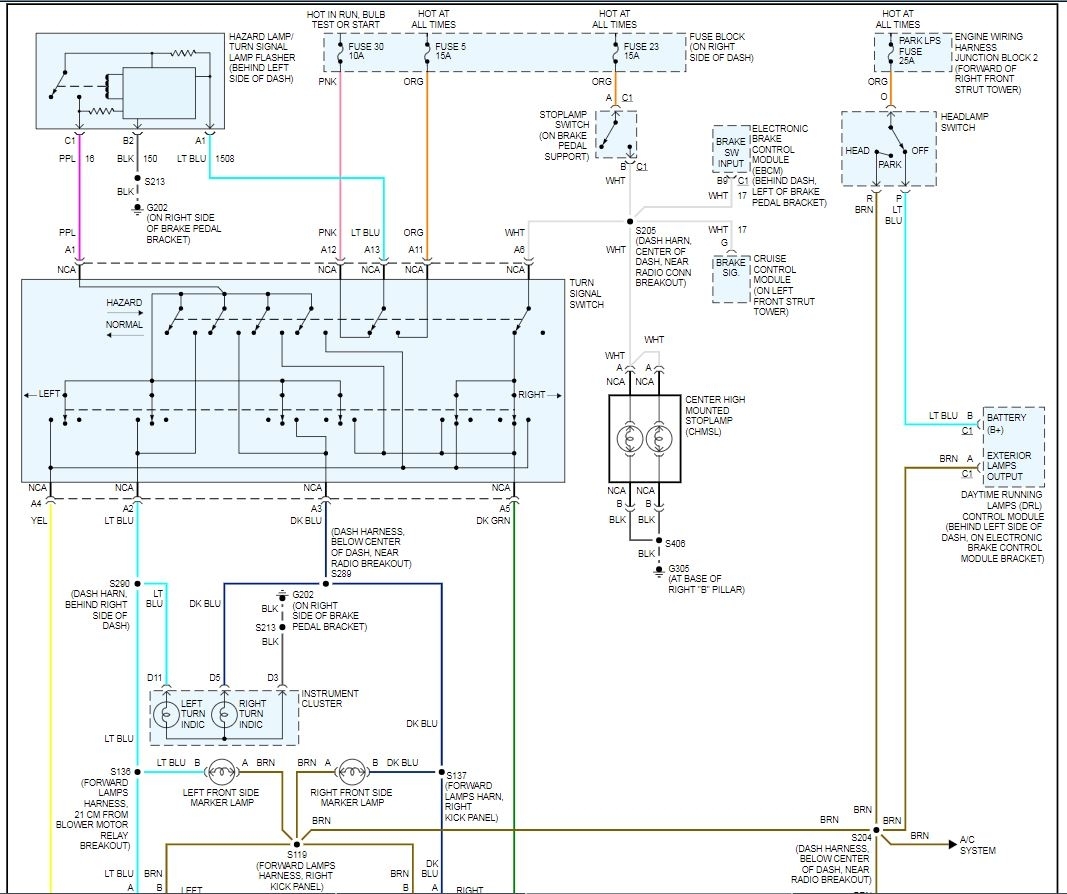Click the Right Turn Indic lamp symbol
1067x894 pixels.
(225, 714)
